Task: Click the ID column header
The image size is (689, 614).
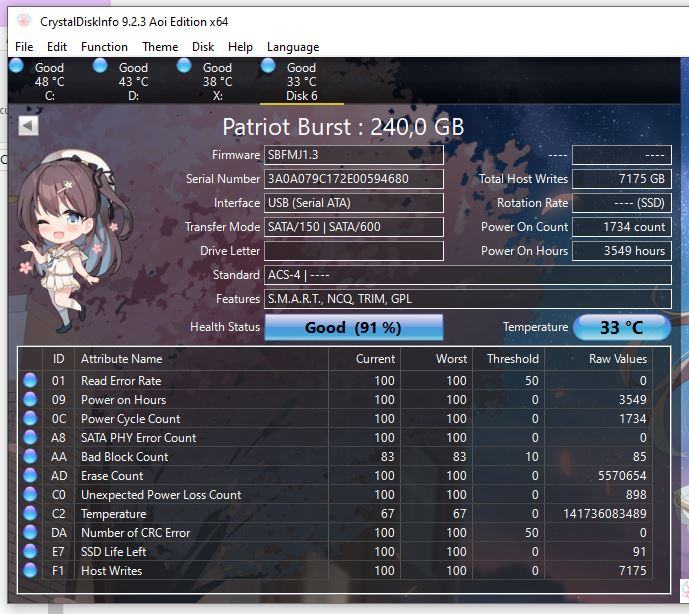Action: 58,359
